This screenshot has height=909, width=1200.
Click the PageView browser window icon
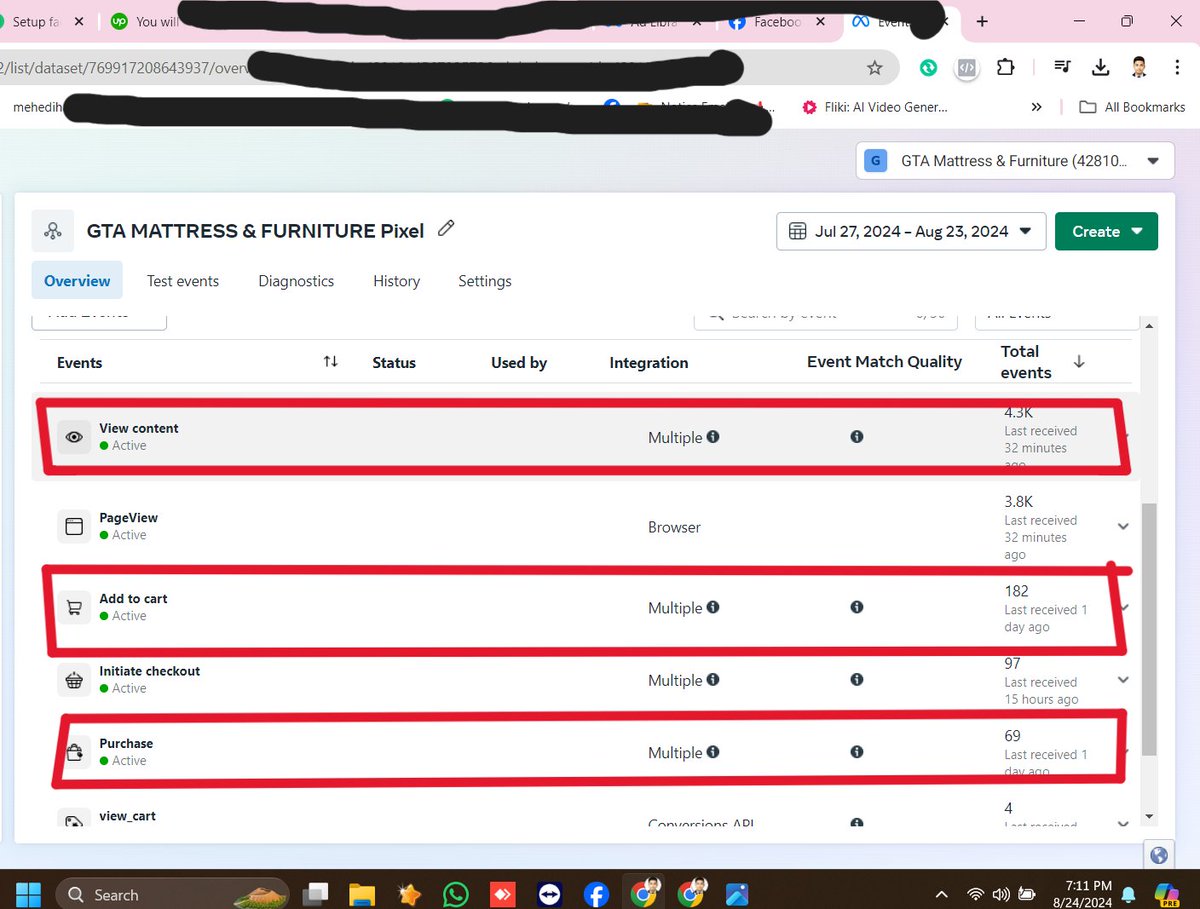click(74, 526)
